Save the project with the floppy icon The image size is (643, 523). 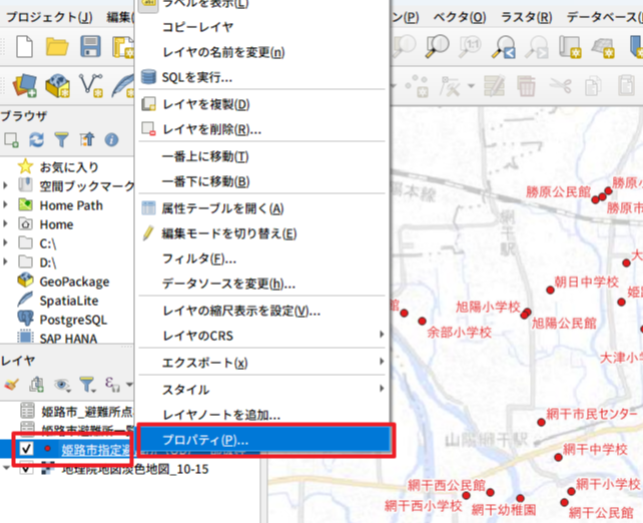(x=90, y=46)
